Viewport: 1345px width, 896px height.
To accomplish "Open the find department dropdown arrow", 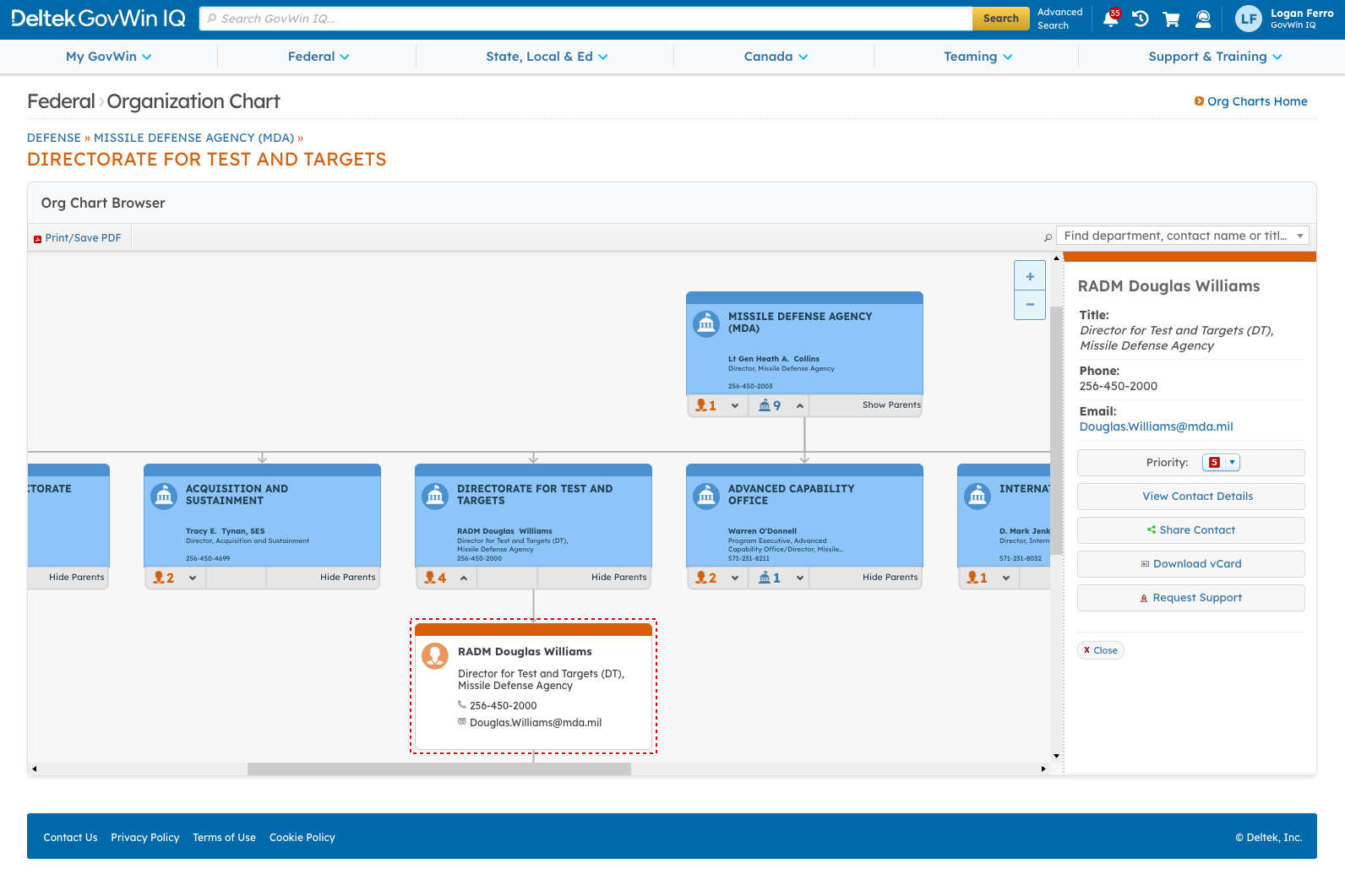I will pyautogui.click(x=1300, y=236).
